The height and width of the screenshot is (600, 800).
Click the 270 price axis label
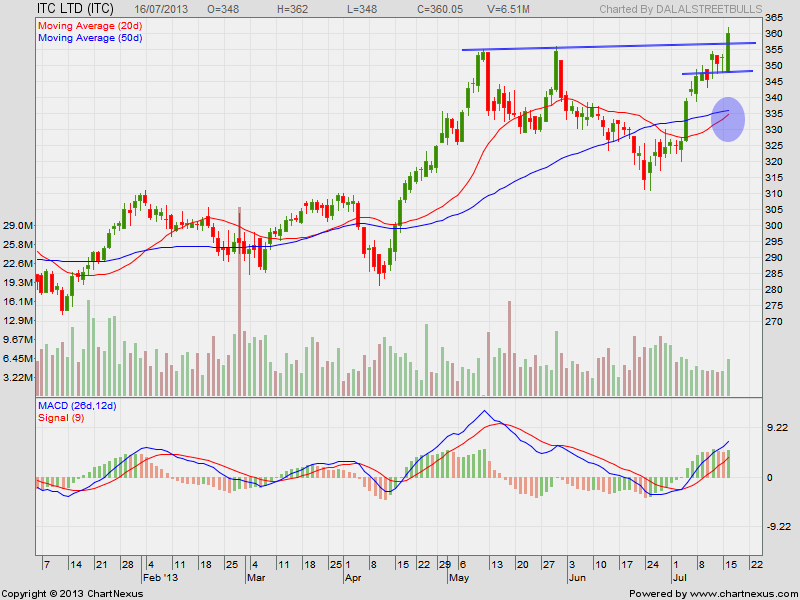(x=774, y=321)
